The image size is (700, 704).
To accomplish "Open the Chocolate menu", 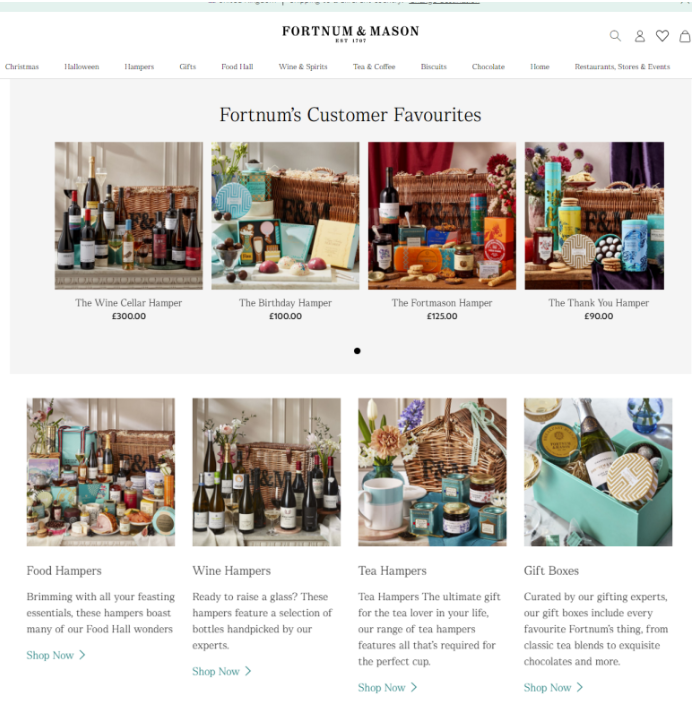I will (488, 66).
